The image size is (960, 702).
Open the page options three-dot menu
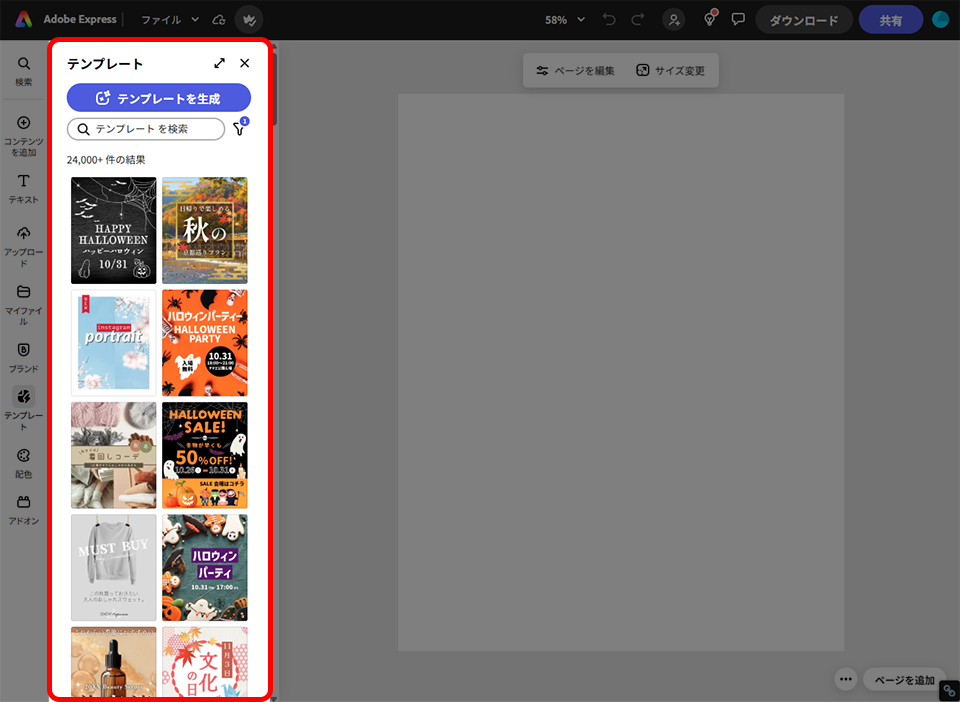pyautogui.click(x=846, y=680)
